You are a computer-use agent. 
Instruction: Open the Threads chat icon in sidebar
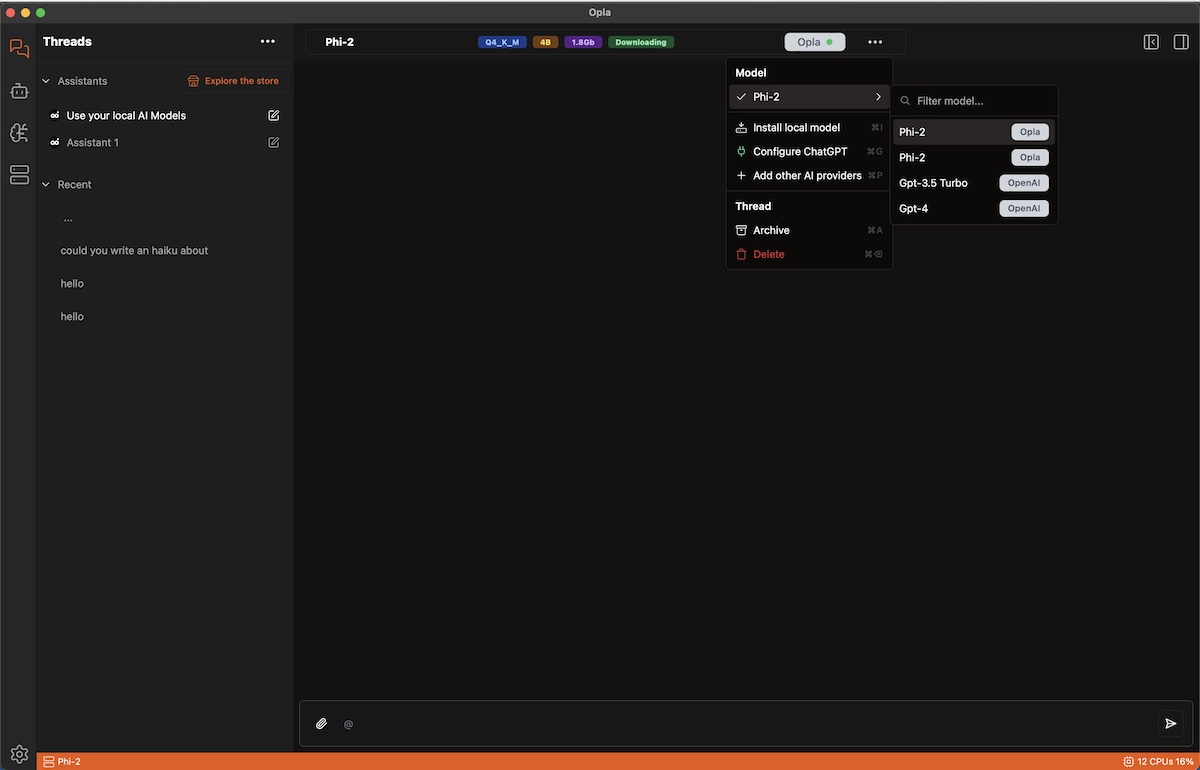18,48
